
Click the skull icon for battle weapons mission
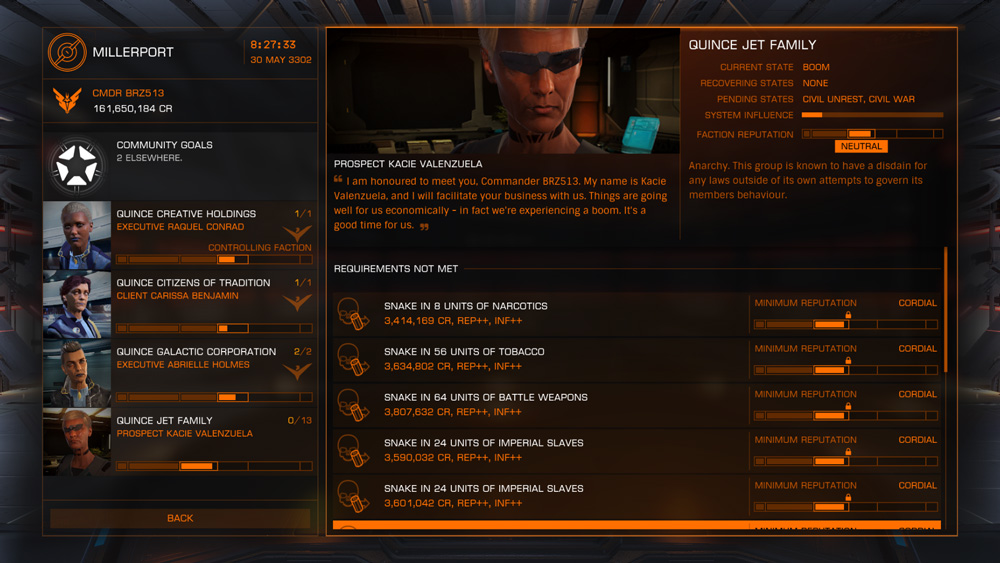click(353, 404)
